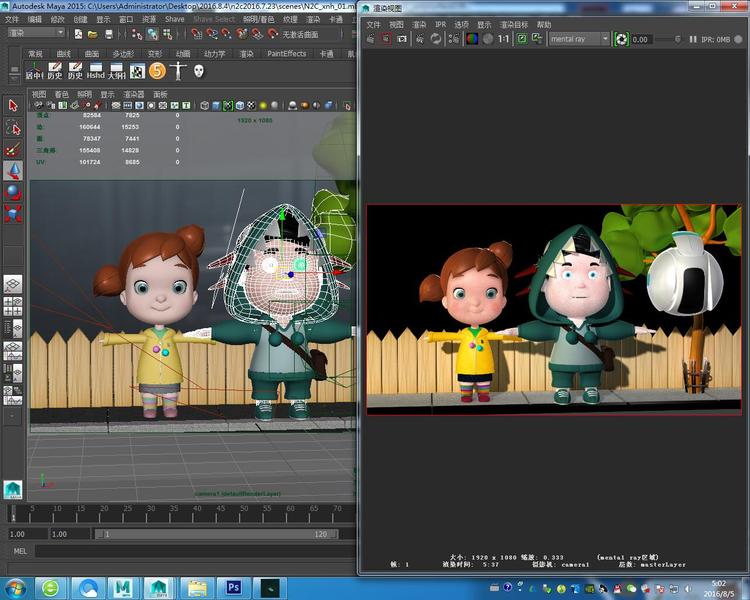Activate the Rotate tool with blue sphere
The width and height of the screenshot is (750, 600).
[13, 192]
